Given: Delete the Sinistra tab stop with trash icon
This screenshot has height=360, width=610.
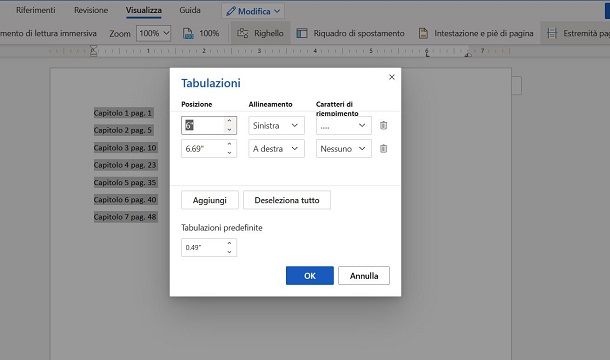Looking at the screenshot, I should (x=383, y=125).
